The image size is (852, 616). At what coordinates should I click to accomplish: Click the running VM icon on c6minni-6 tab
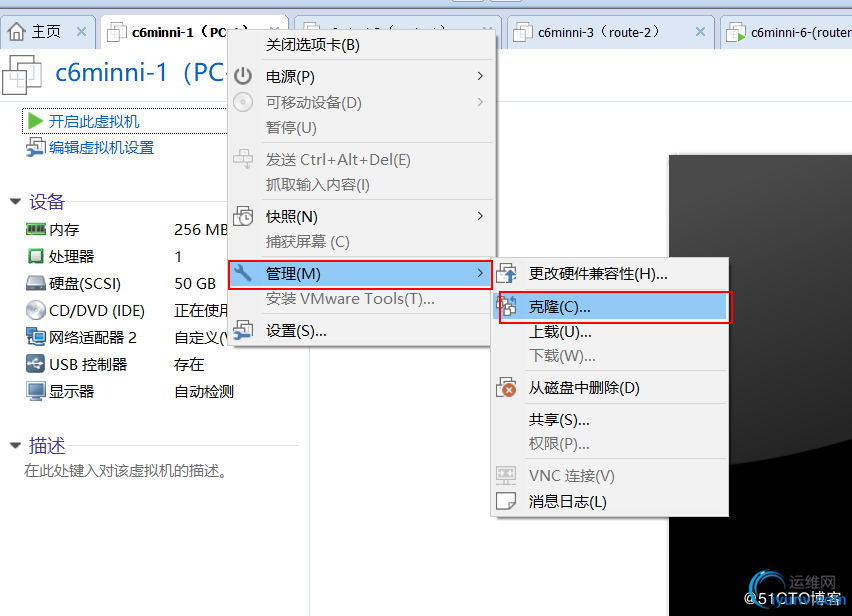[x=736, y=32]
